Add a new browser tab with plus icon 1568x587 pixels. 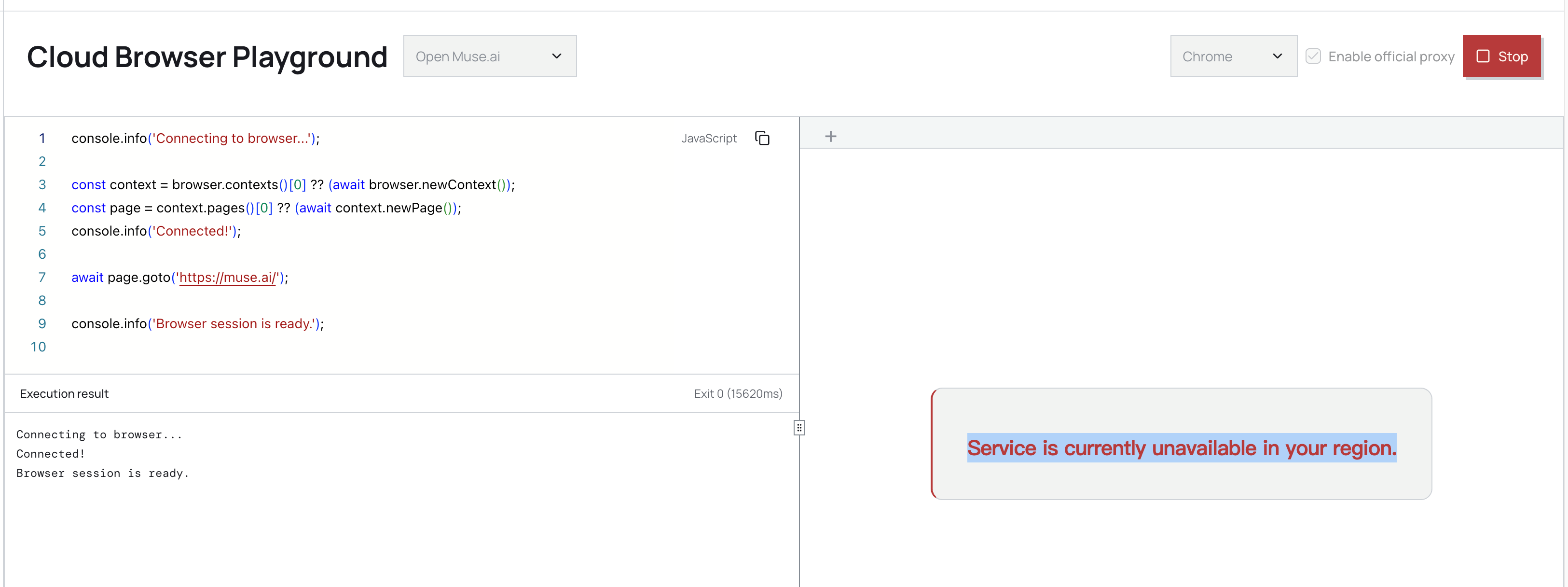point(830,137)
